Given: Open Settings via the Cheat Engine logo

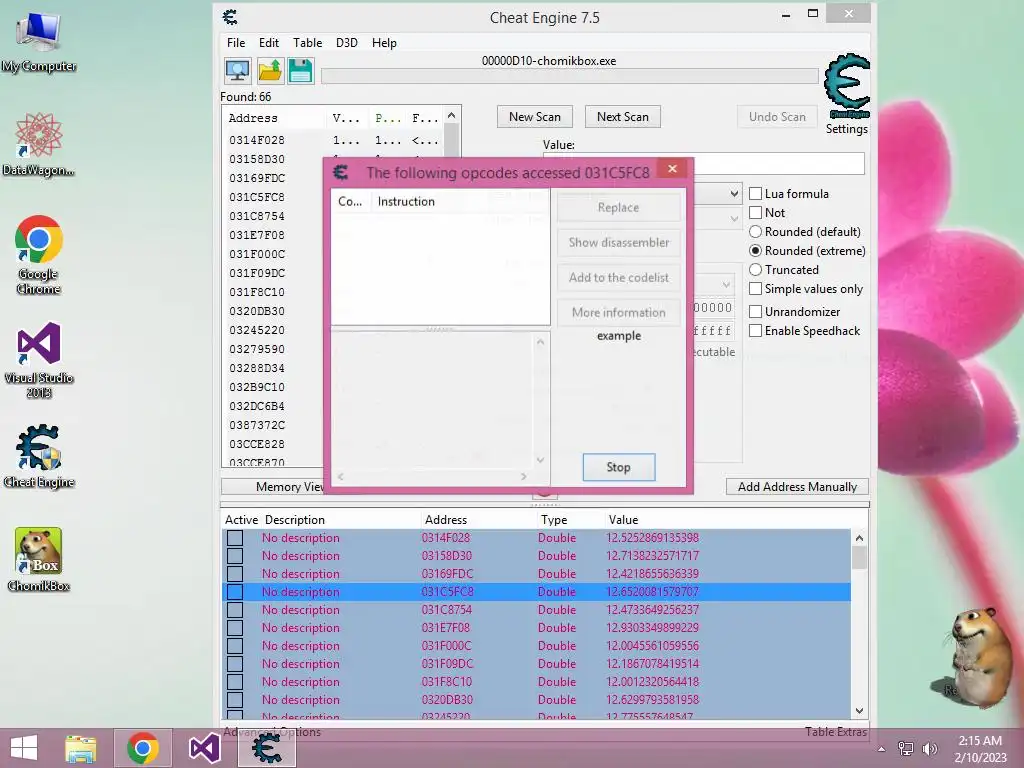Looking at the screenshot, I should (x=847, y=86).
